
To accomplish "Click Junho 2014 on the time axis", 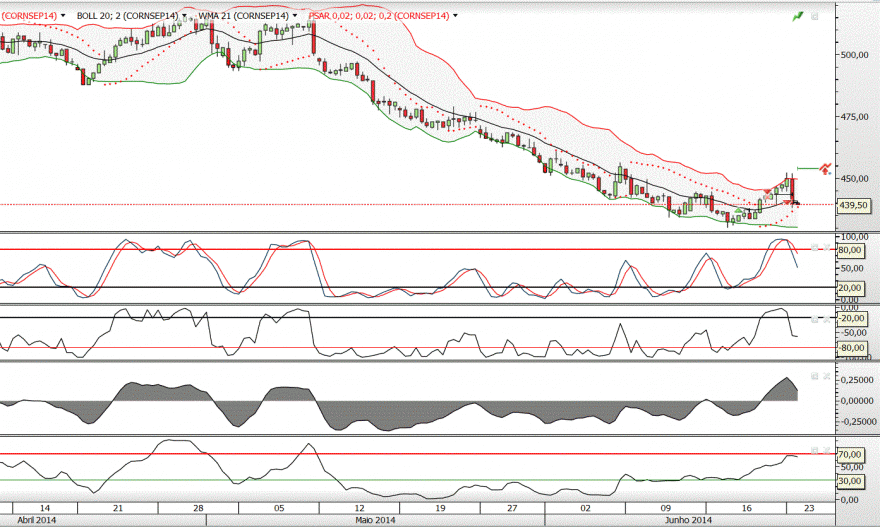I will coord(688,520).
